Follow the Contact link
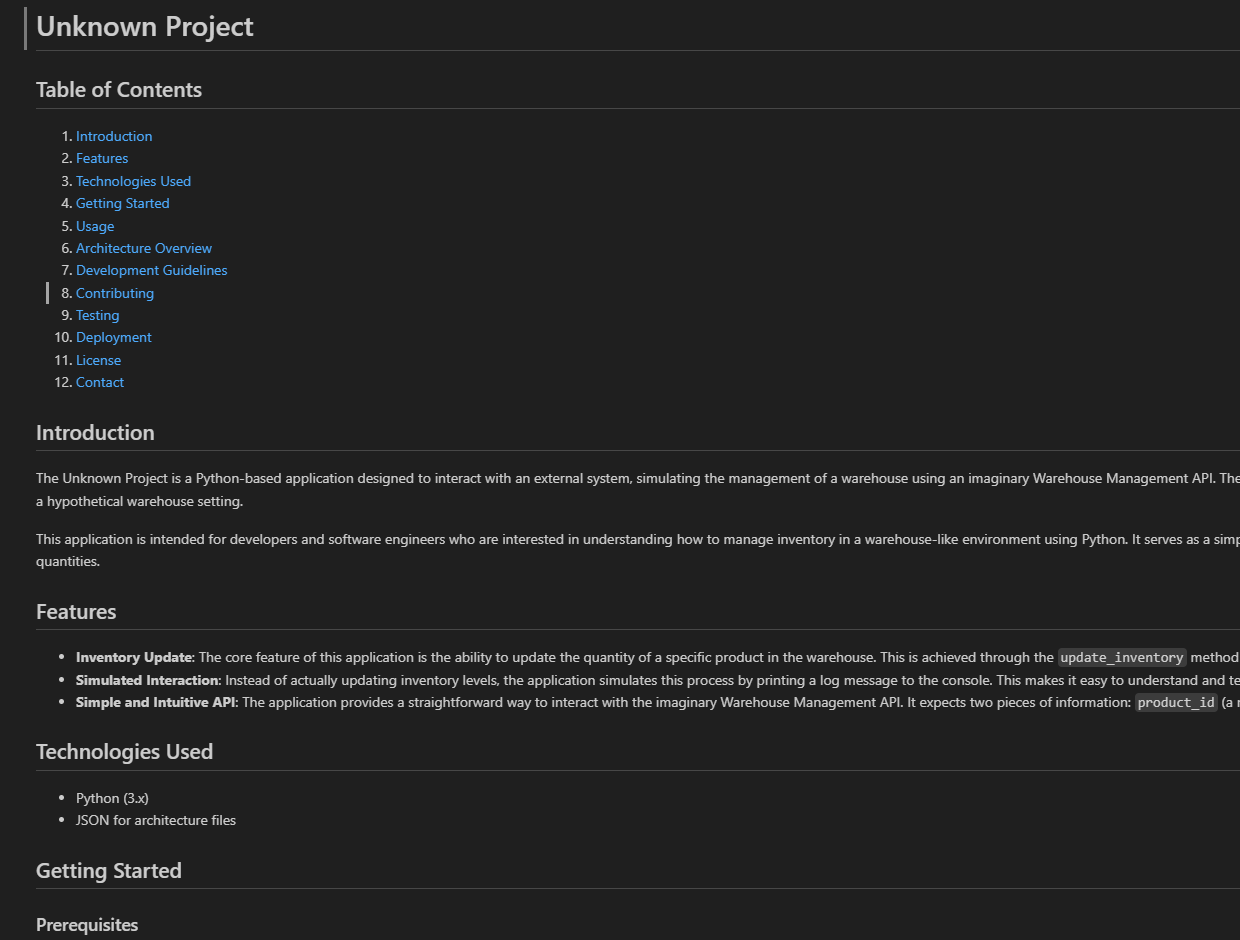Image resolution: width=1240 pixels, height=940 pixels. coord(100,382)
